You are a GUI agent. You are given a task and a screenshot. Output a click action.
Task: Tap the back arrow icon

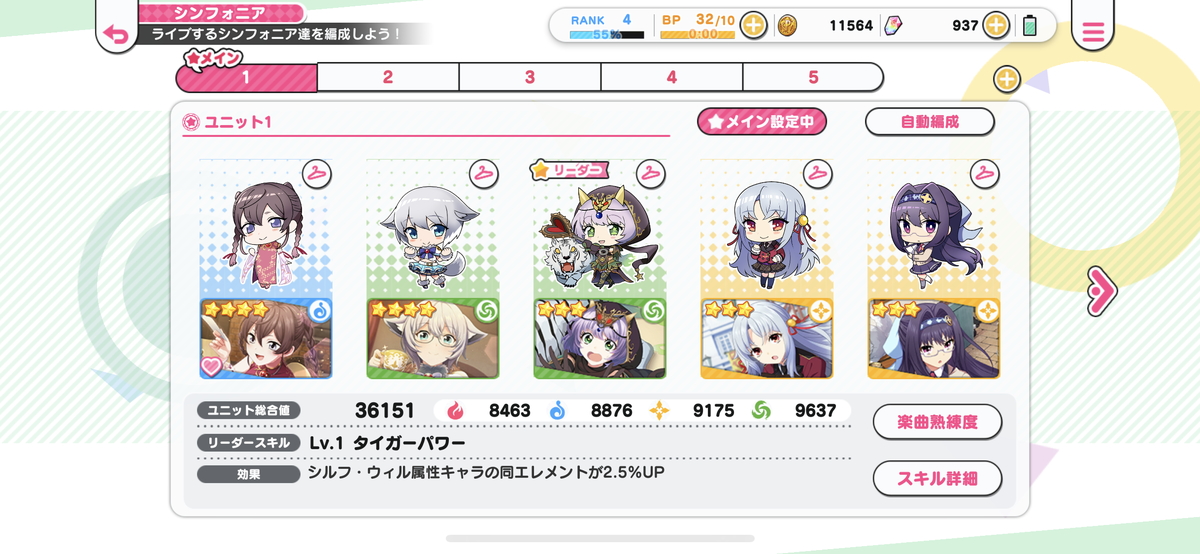pos(116,34)
